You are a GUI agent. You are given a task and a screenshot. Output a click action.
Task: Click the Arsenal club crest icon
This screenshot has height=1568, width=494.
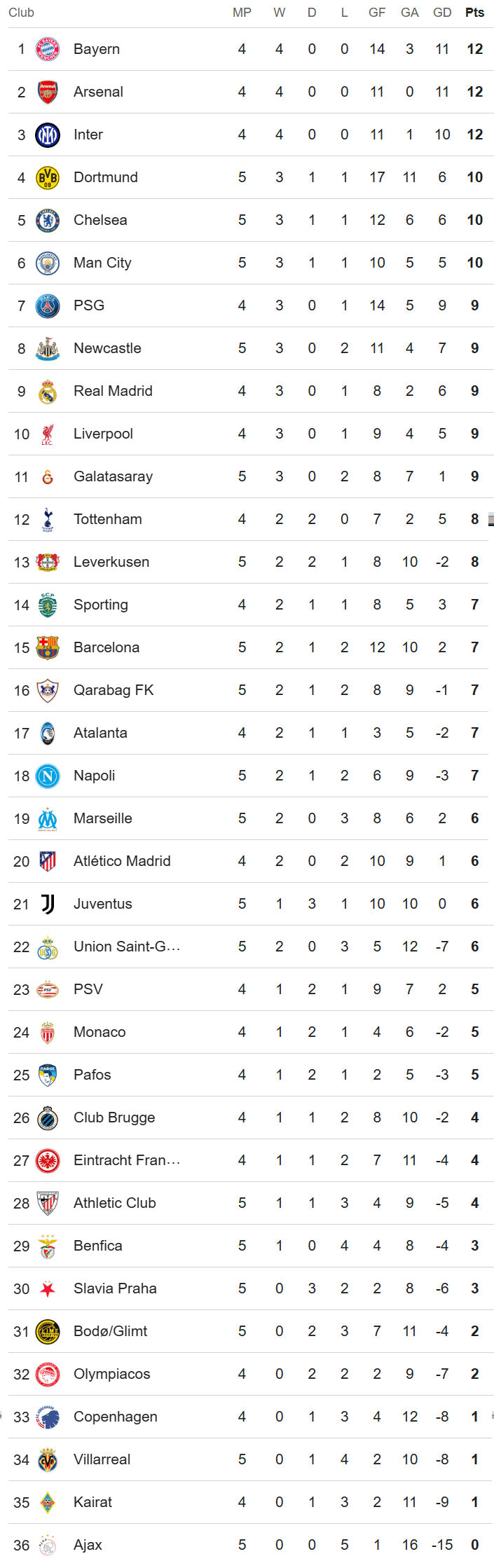pyautogui.click(x=48, y=92)
